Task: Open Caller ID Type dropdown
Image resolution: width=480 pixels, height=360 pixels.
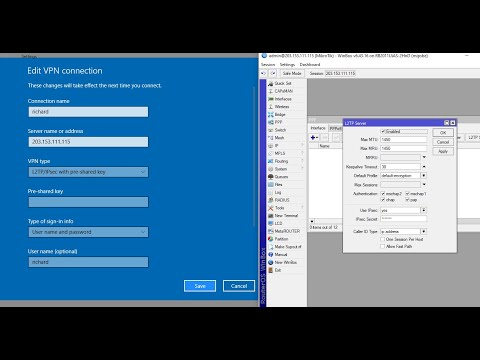Action: click(424, 231)
